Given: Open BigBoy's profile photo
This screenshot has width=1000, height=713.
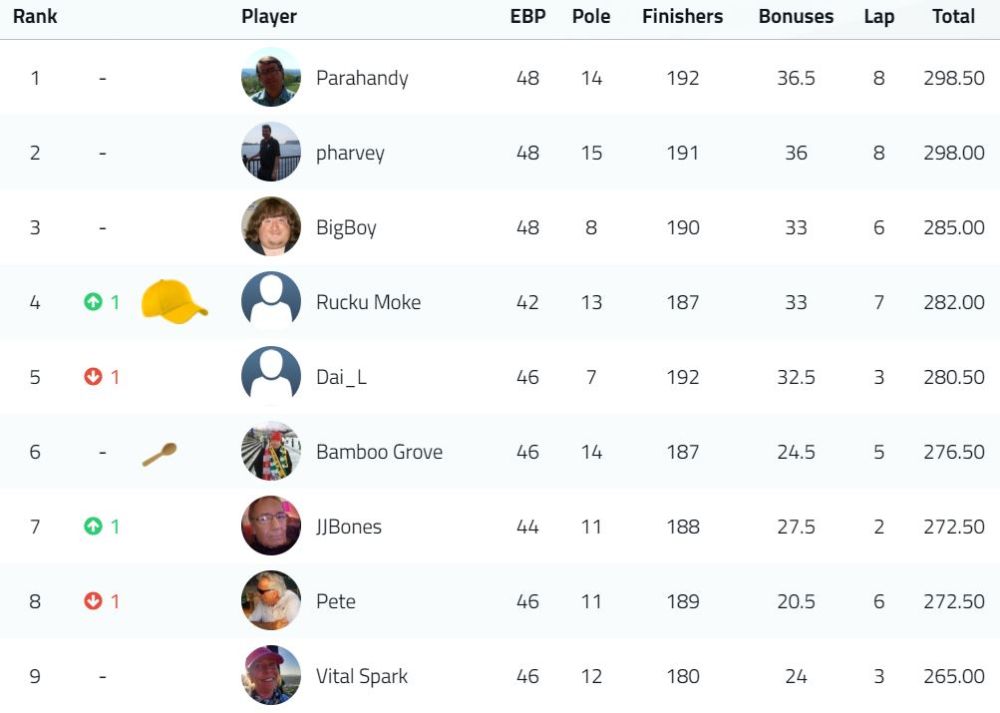Looking at the screenshot, I should click(271, 226).
